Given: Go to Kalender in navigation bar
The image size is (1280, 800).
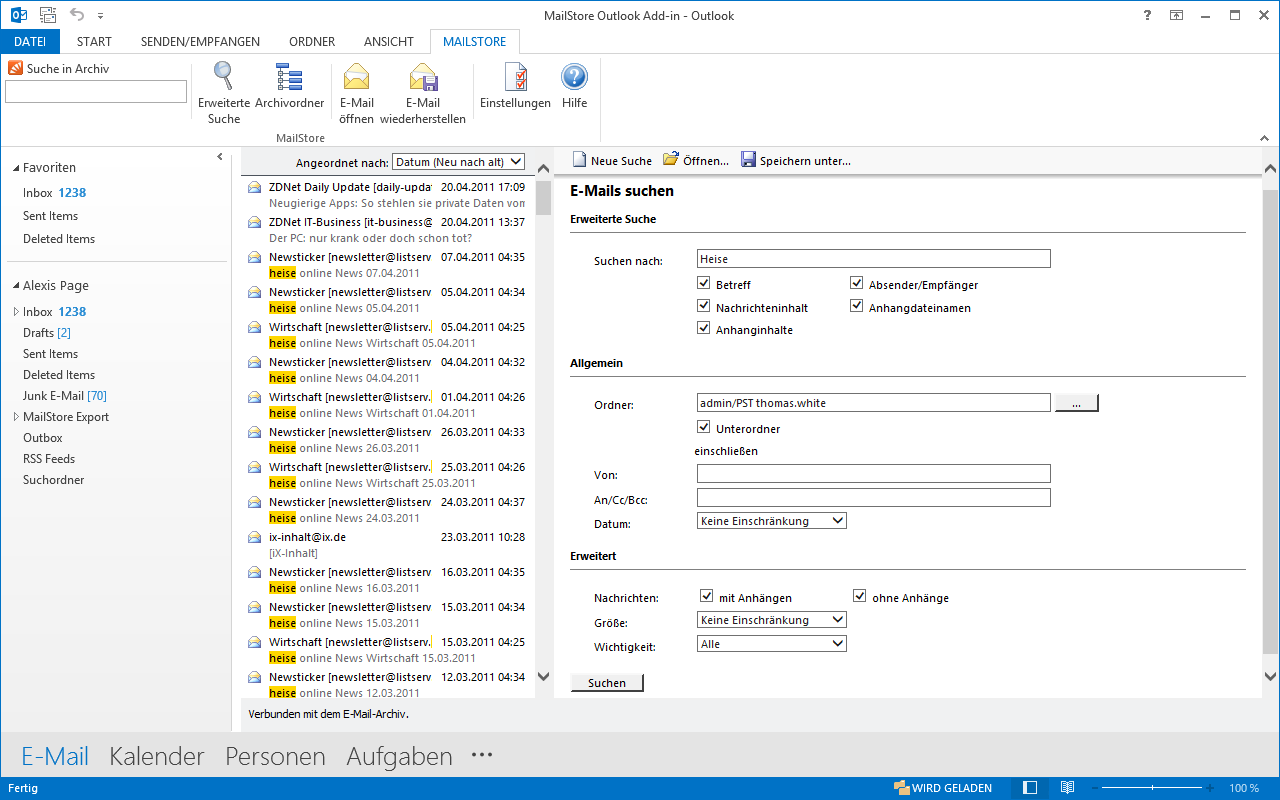Looking at the screenshot, I should point(157,757).
